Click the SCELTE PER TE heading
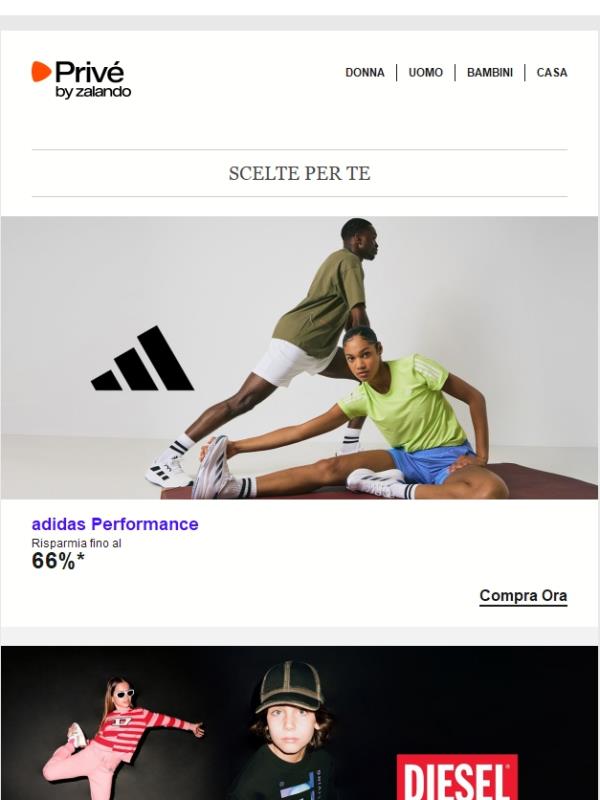600x800 pixels. click(x=299, y=173)
